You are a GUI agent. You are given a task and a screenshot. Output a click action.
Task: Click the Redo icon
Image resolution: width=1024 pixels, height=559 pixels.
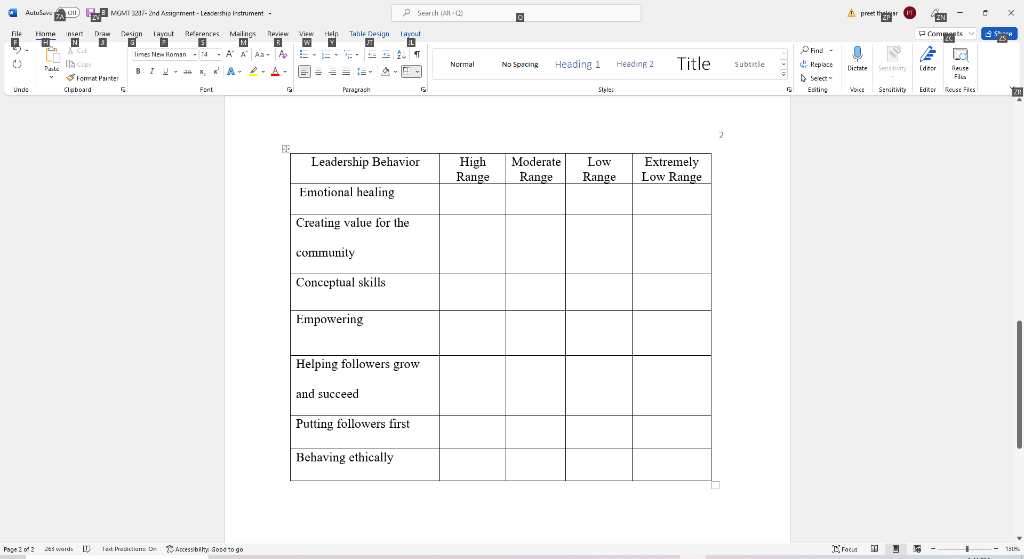17,64
